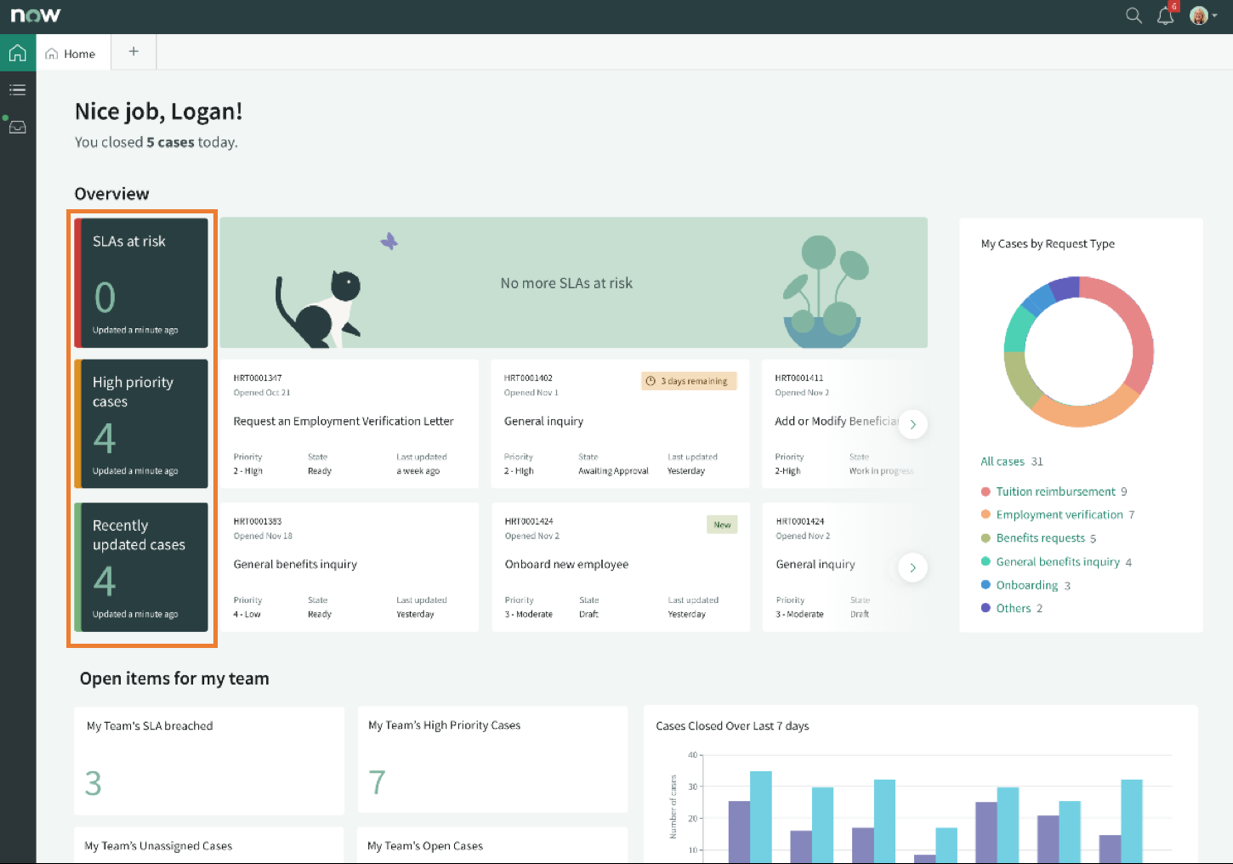Viewport: 1233px width, 864px height.
Task: Open the search magnifier icon
Action: pyautogui.click(x=1133, y=15)
